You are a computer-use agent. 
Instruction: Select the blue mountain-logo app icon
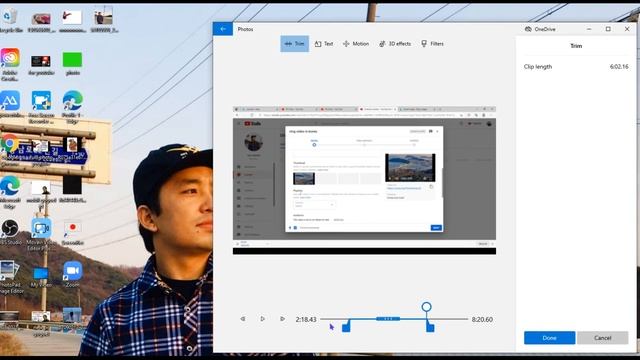pyautogui.click(x=10, y=104)
